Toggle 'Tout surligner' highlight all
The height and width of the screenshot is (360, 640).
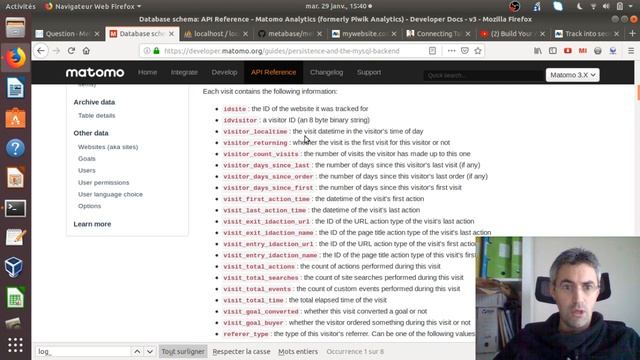[183, 351]
